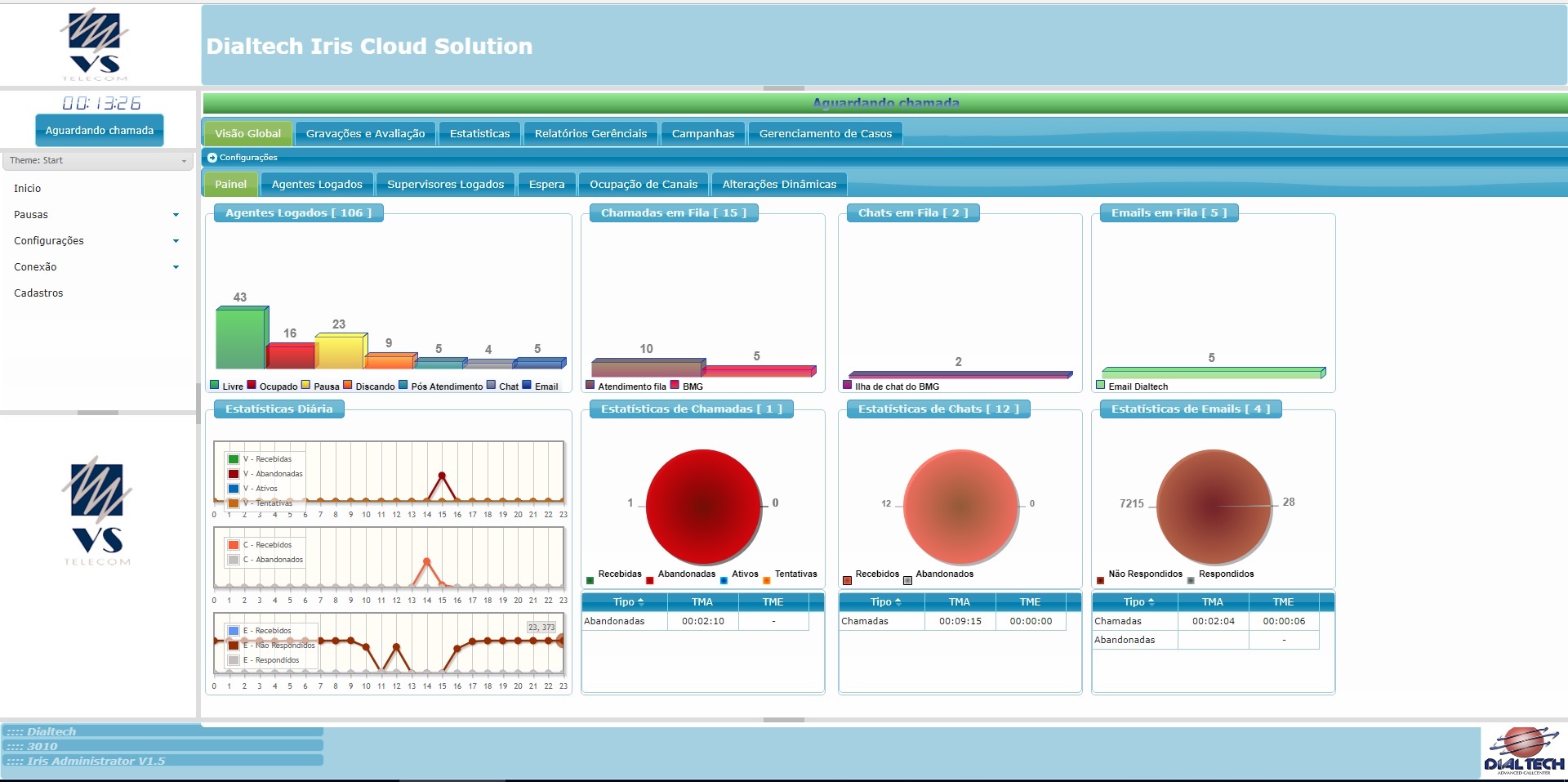Expand the Conexão sidebar menu arrow
Screen dimensions: 1568x782
tap(176, 267)
